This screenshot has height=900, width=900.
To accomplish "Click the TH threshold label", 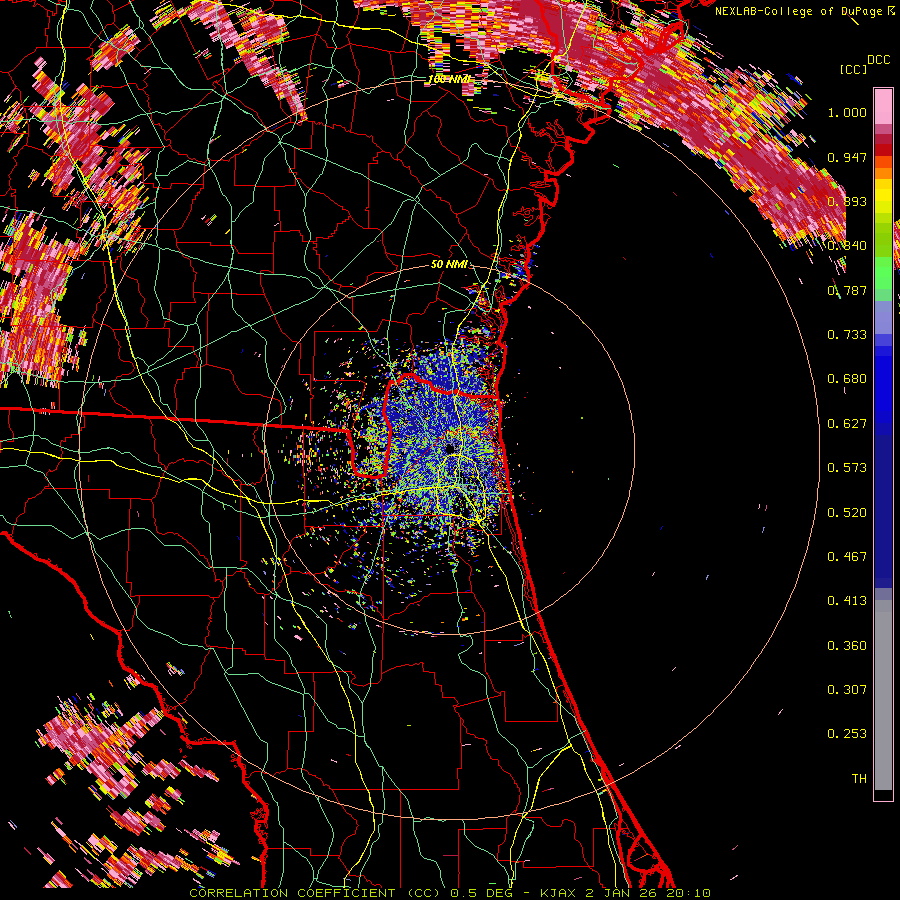I will pos(859,779).
